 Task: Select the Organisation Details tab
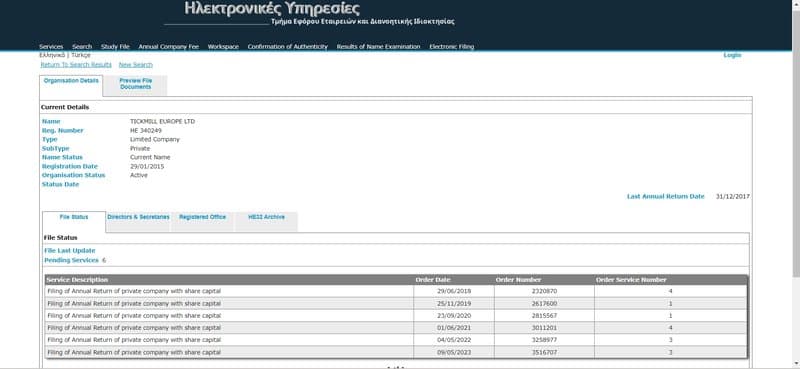click(x=71, y=81)
